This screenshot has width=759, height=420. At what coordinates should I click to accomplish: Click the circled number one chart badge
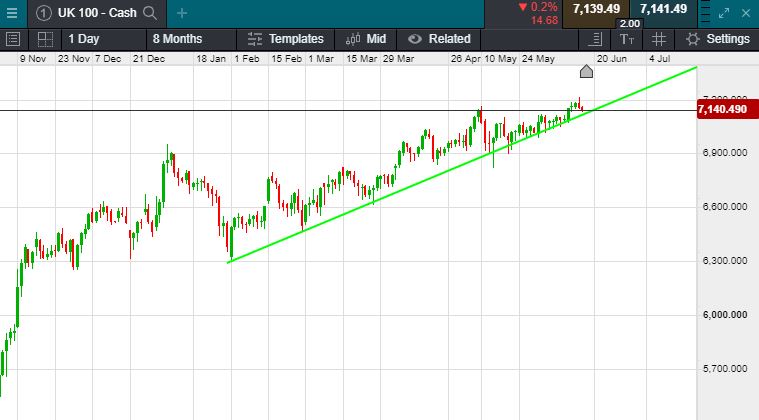click(44, 13)
